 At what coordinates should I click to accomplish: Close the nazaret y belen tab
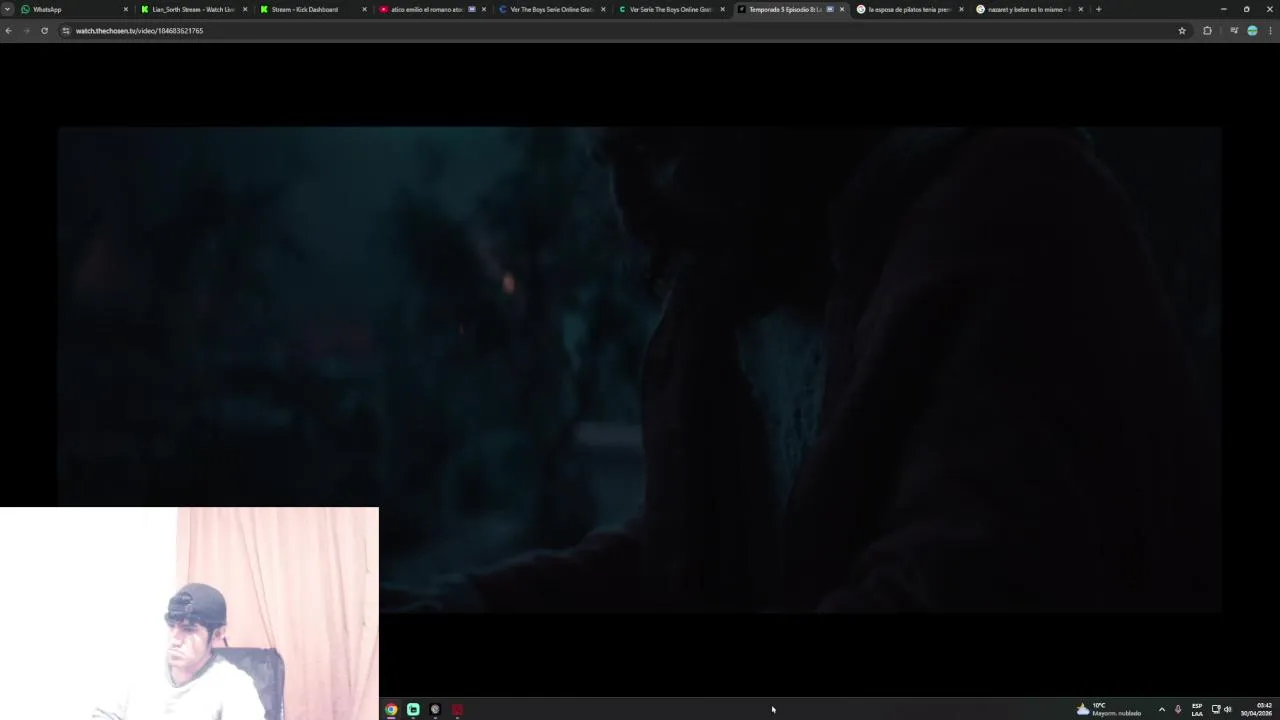click(x=1080, y=9)
